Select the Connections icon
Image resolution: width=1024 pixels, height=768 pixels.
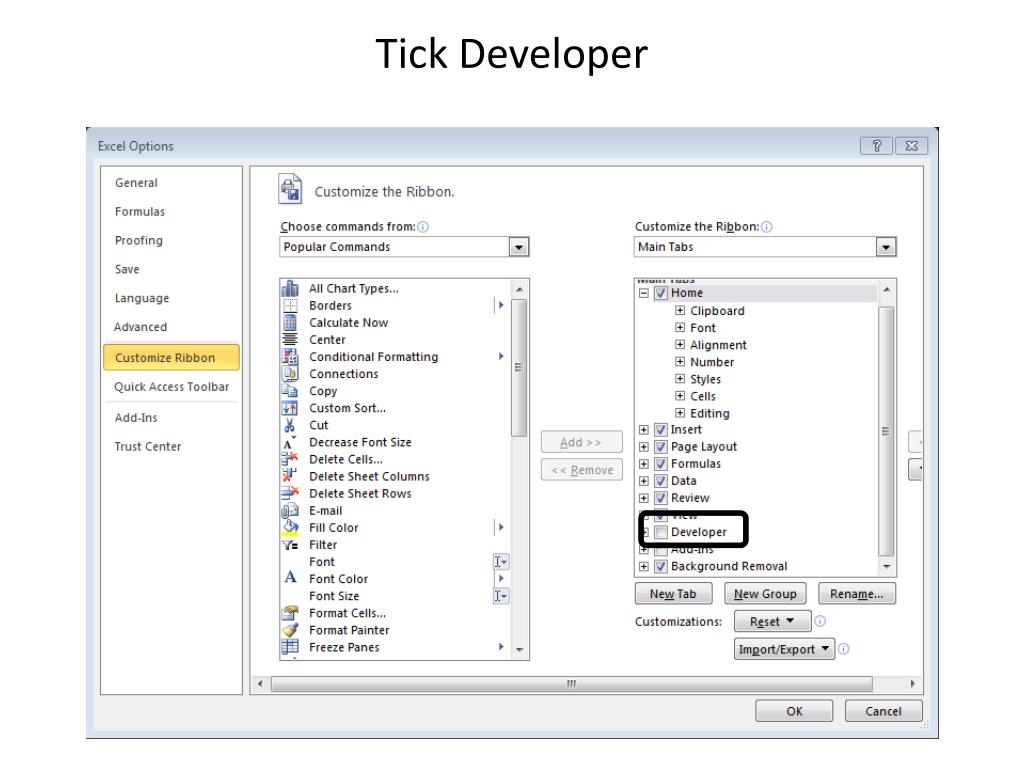point(290,373)
